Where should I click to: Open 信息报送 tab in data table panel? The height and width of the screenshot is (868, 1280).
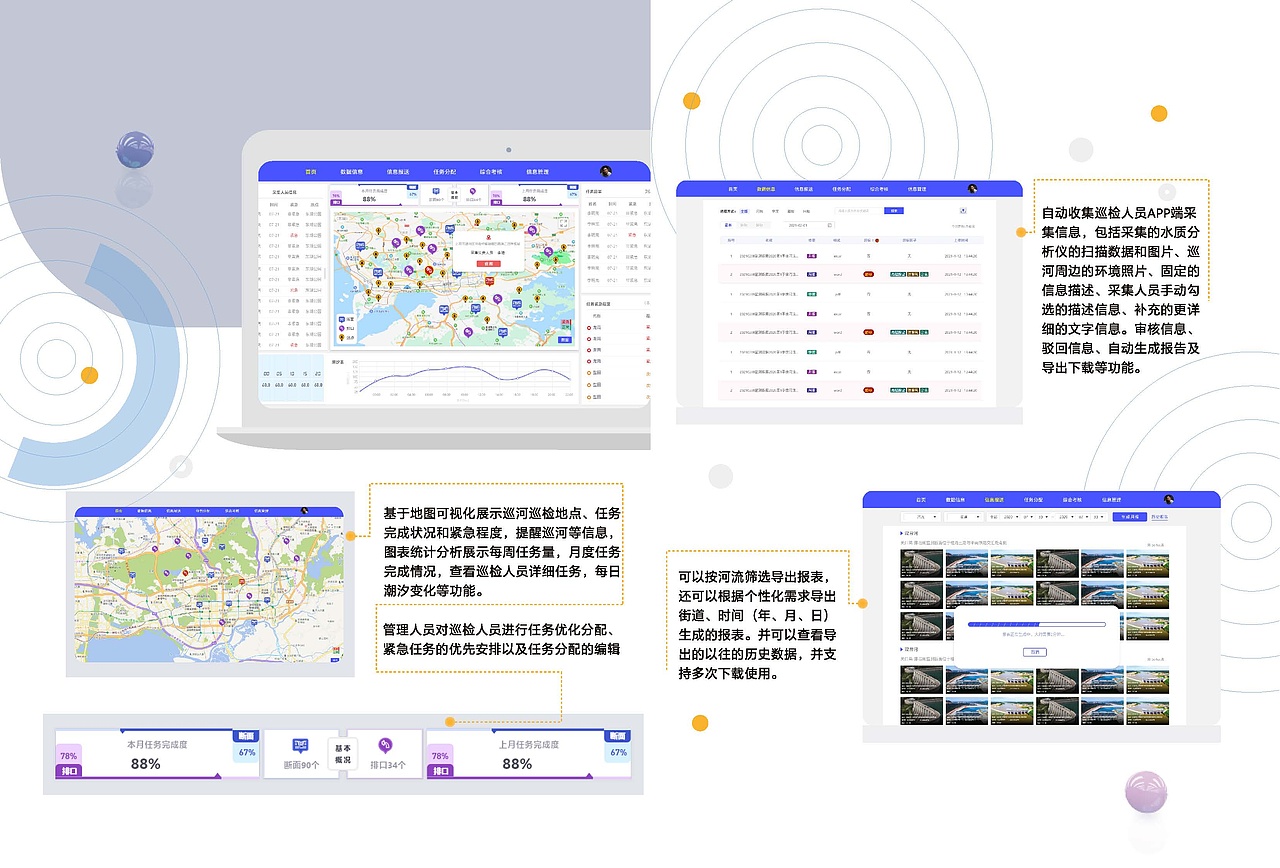pos(804,189)
